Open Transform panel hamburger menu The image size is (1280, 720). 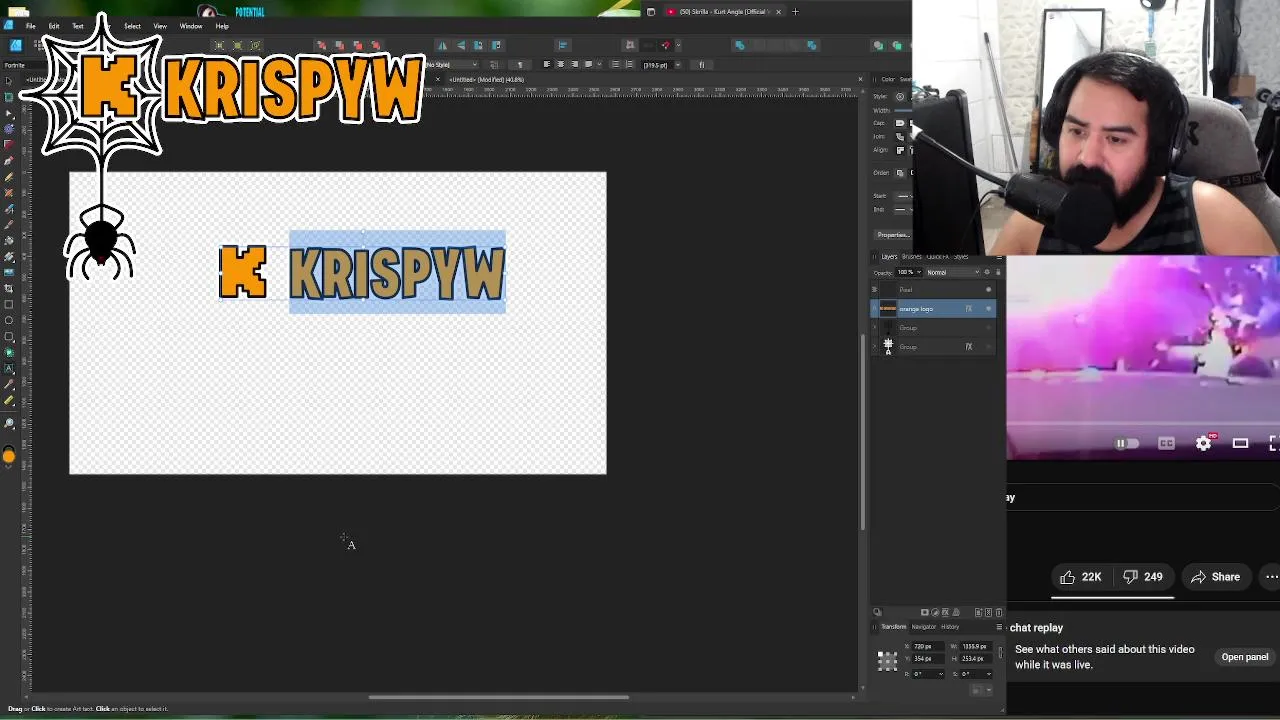999,627
